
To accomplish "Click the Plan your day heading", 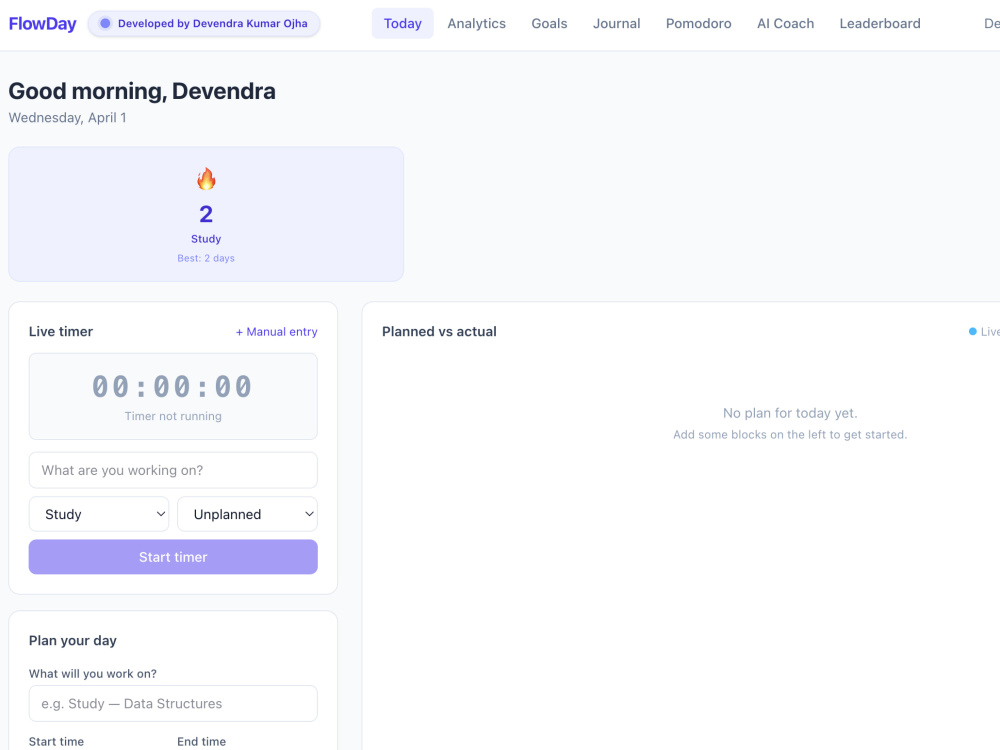I will coord(73,640).
